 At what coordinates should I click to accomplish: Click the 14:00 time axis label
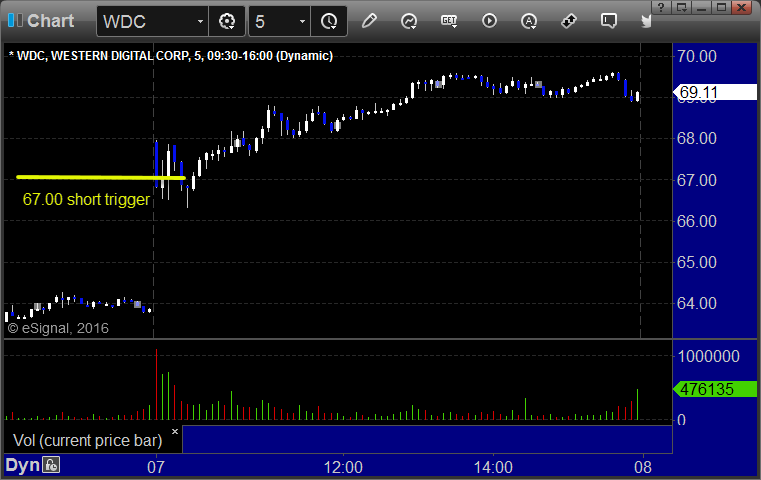[493, 467]
